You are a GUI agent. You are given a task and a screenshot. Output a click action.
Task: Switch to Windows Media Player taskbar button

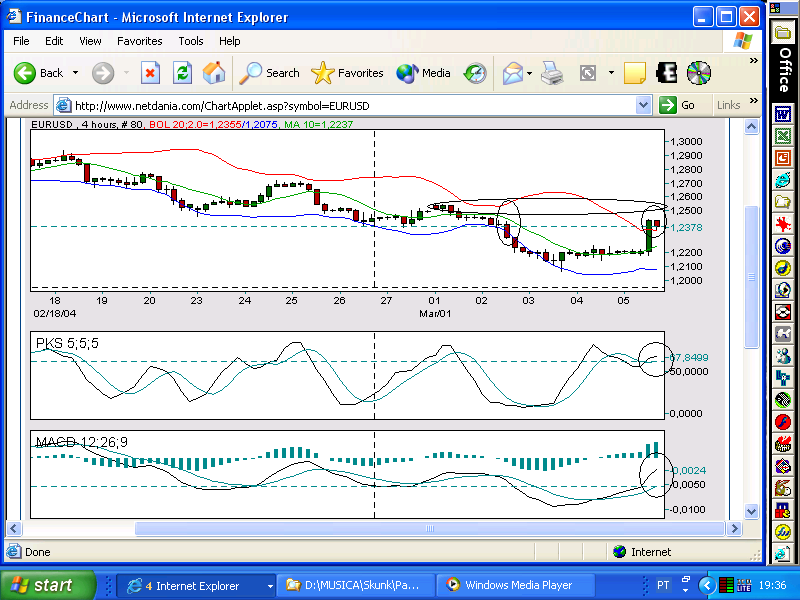click(x=515, y=585)
